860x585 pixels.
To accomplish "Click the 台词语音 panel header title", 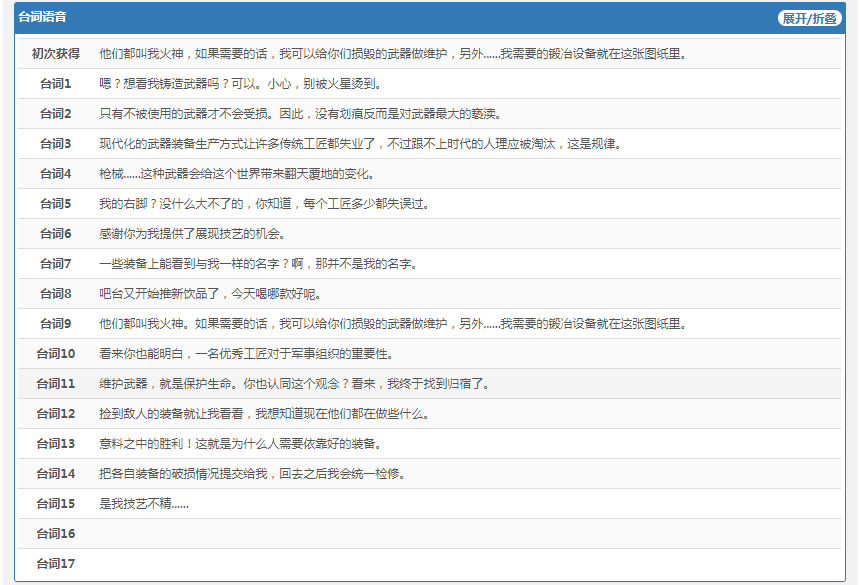I will click(43, 18).
